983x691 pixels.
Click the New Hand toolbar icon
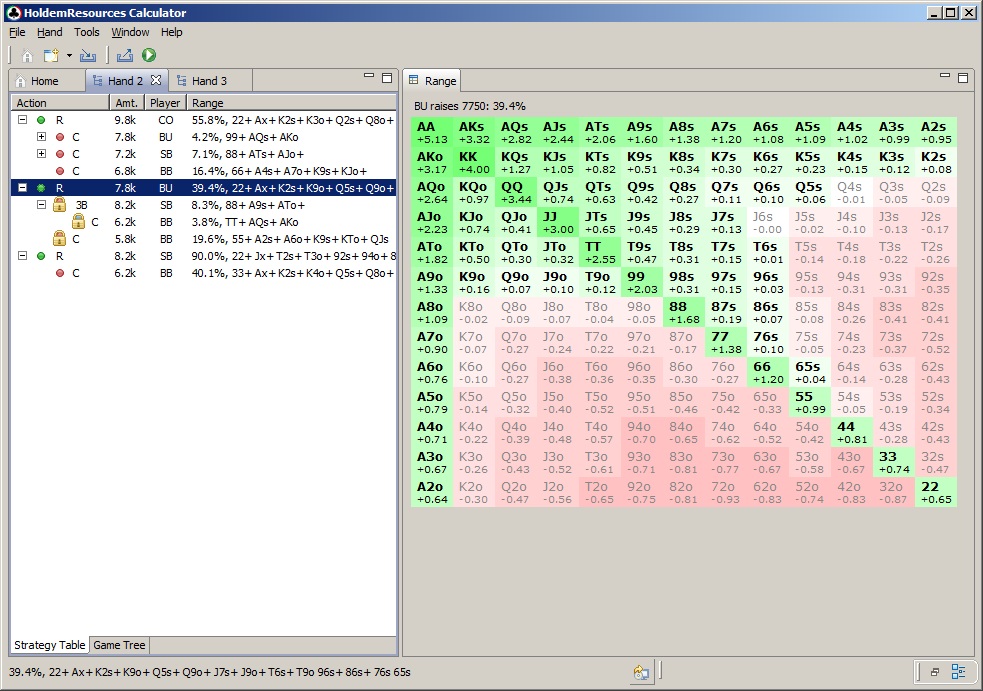pyautogui.click(x=51, y=56)
